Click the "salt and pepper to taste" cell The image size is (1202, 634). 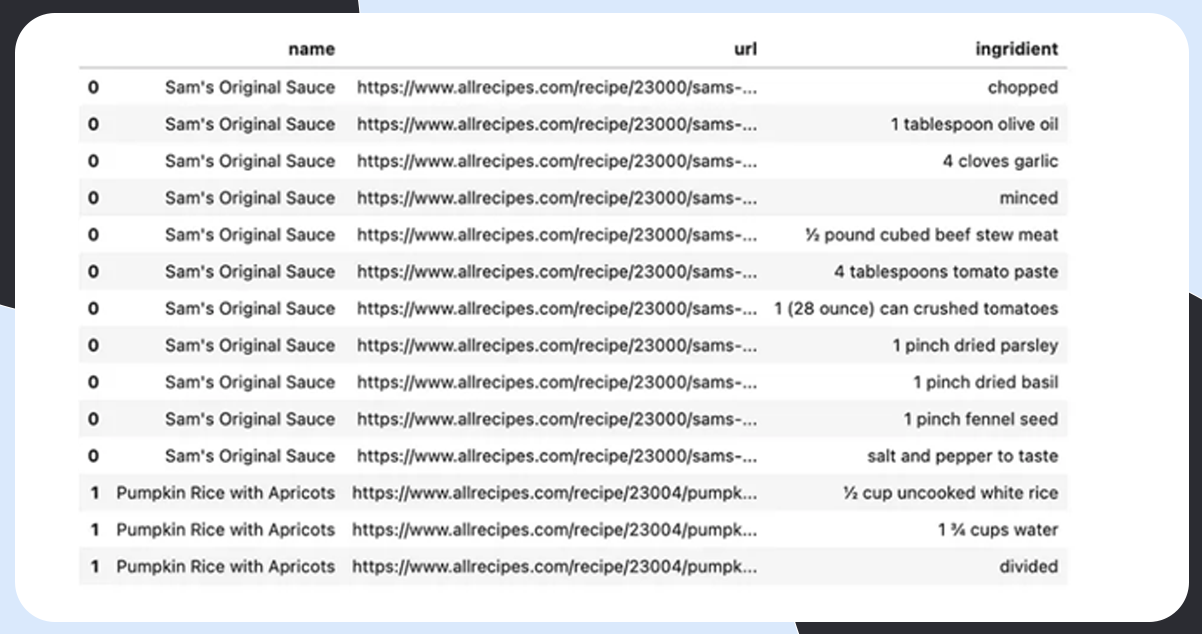(x=962, y=456)
